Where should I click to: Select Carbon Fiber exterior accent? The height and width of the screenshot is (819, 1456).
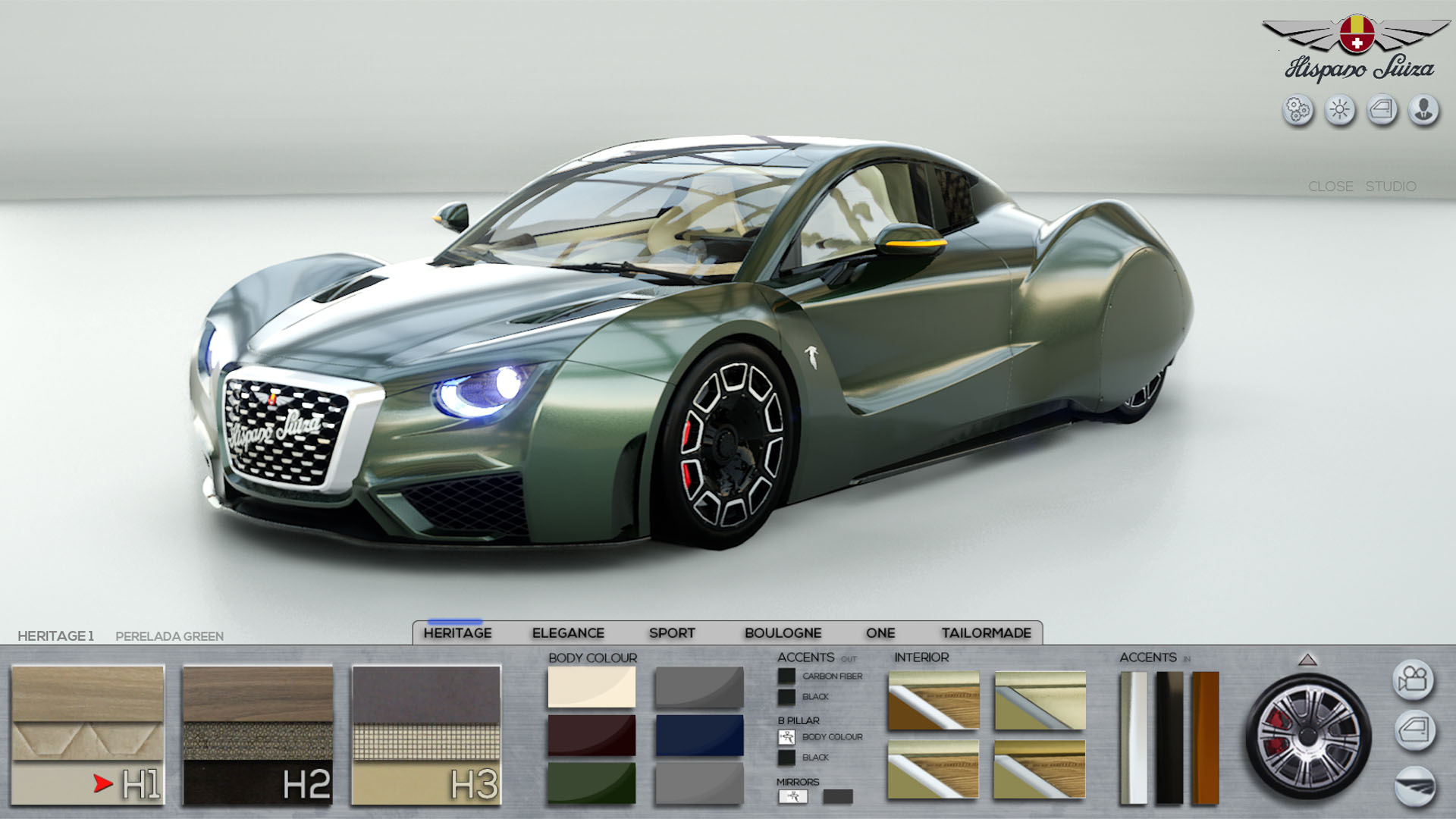pyautogui.click(x=787, y=676)
